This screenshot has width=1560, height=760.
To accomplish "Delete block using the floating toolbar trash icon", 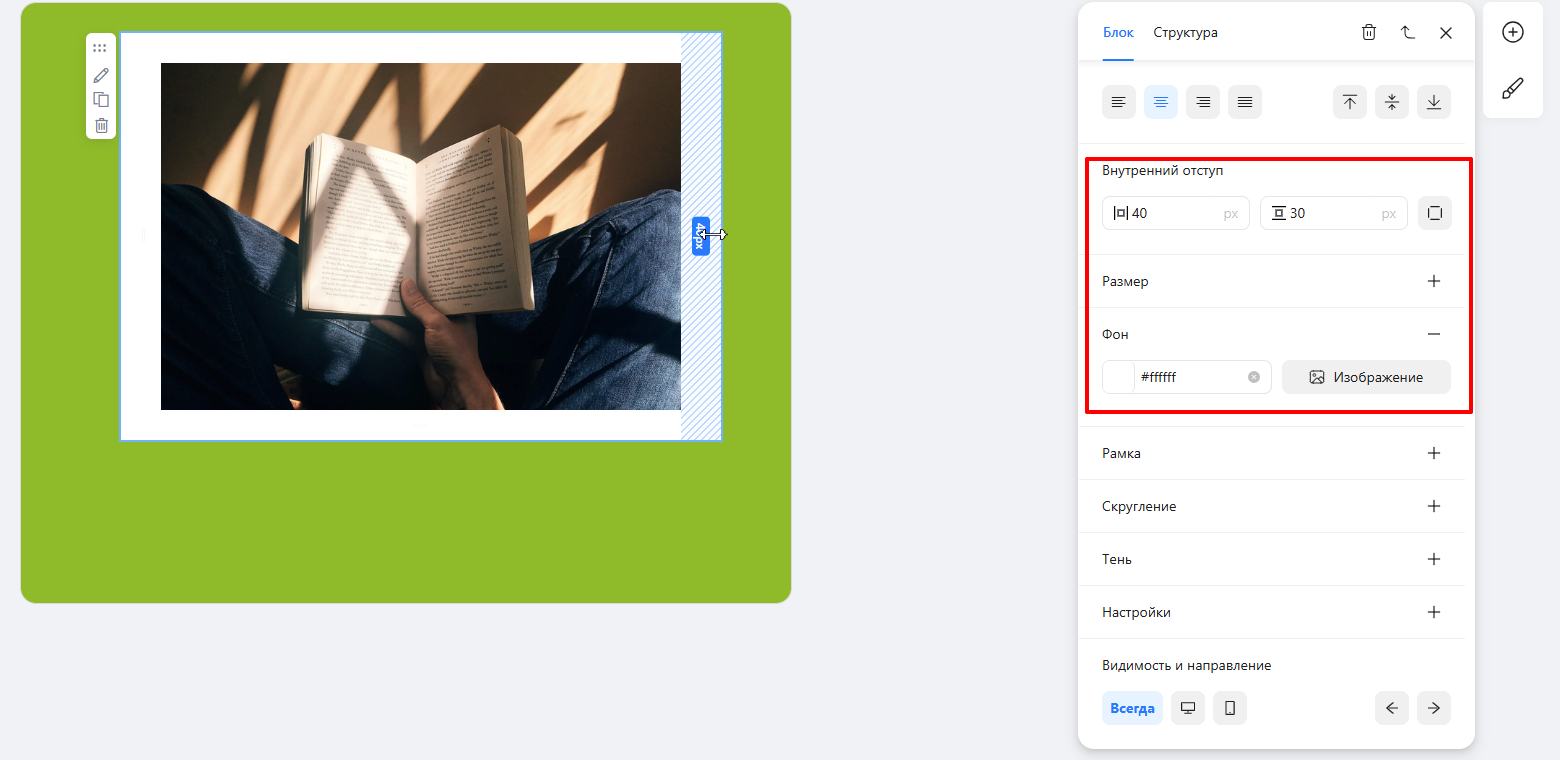I will point(101,125).
